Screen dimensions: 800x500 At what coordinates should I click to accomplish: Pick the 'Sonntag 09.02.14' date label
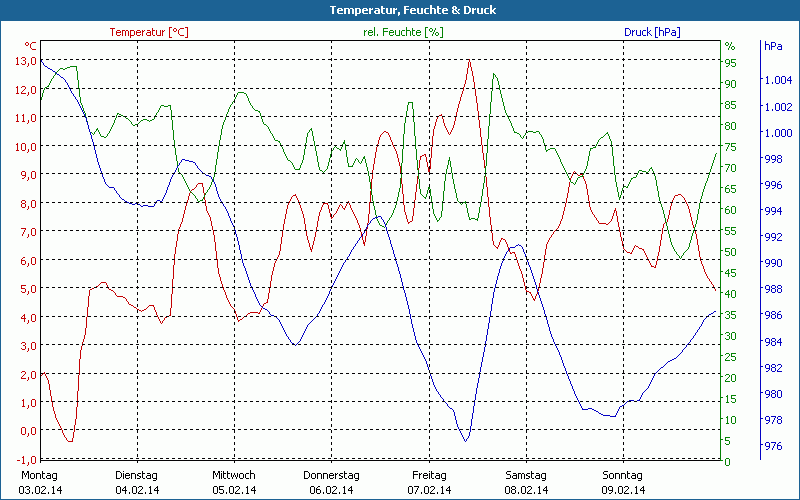[623, 482]
